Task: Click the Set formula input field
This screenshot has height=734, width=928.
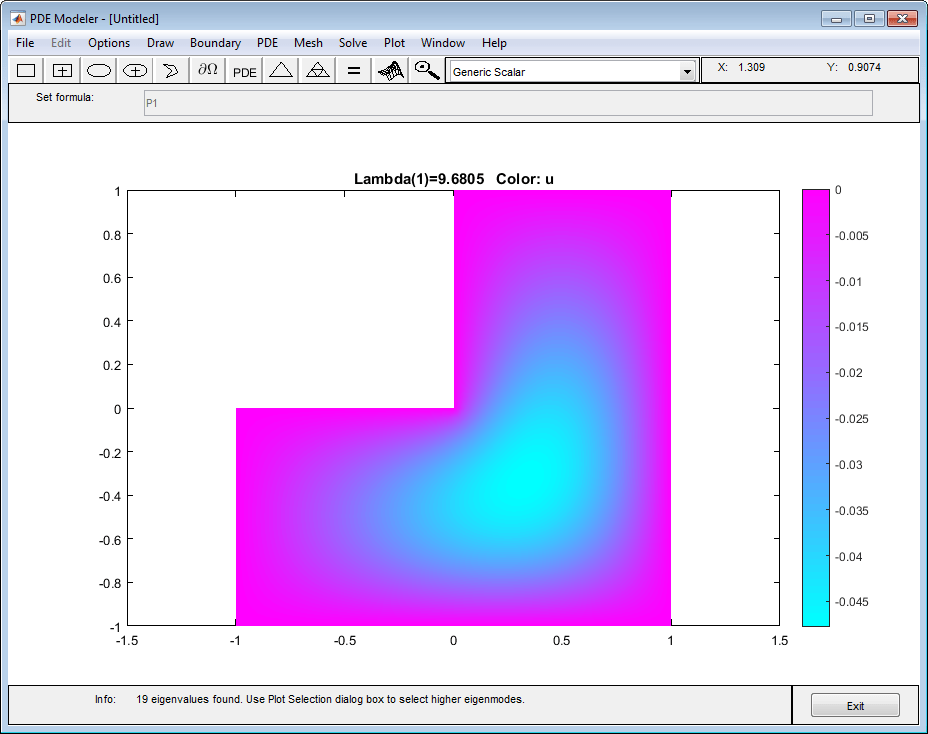Action: point(508,103)
